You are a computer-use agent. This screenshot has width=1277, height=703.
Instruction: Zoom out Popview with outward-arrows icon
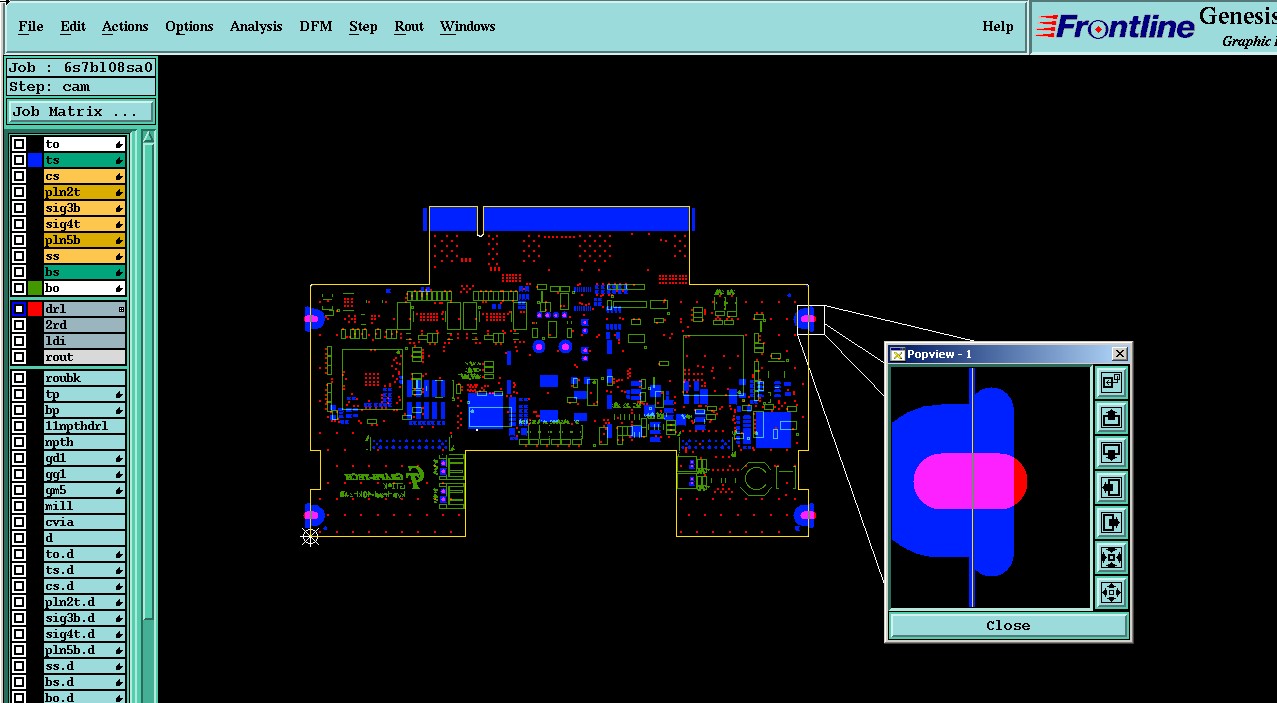click(x=1111, y=592)
